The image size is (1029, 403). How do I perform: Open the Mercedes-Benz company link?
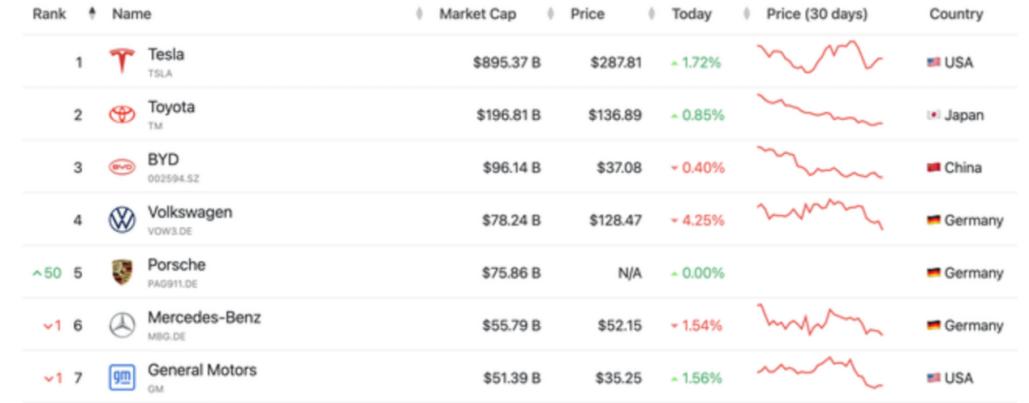pos(204,318)
